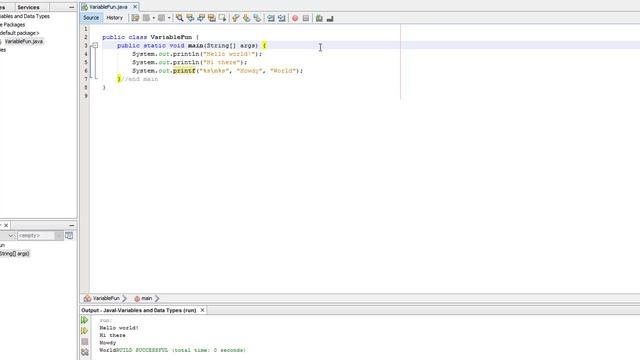Go to Previous Bookmark icon
Viewport: 640px width, 360px height.
click(236, 18)
